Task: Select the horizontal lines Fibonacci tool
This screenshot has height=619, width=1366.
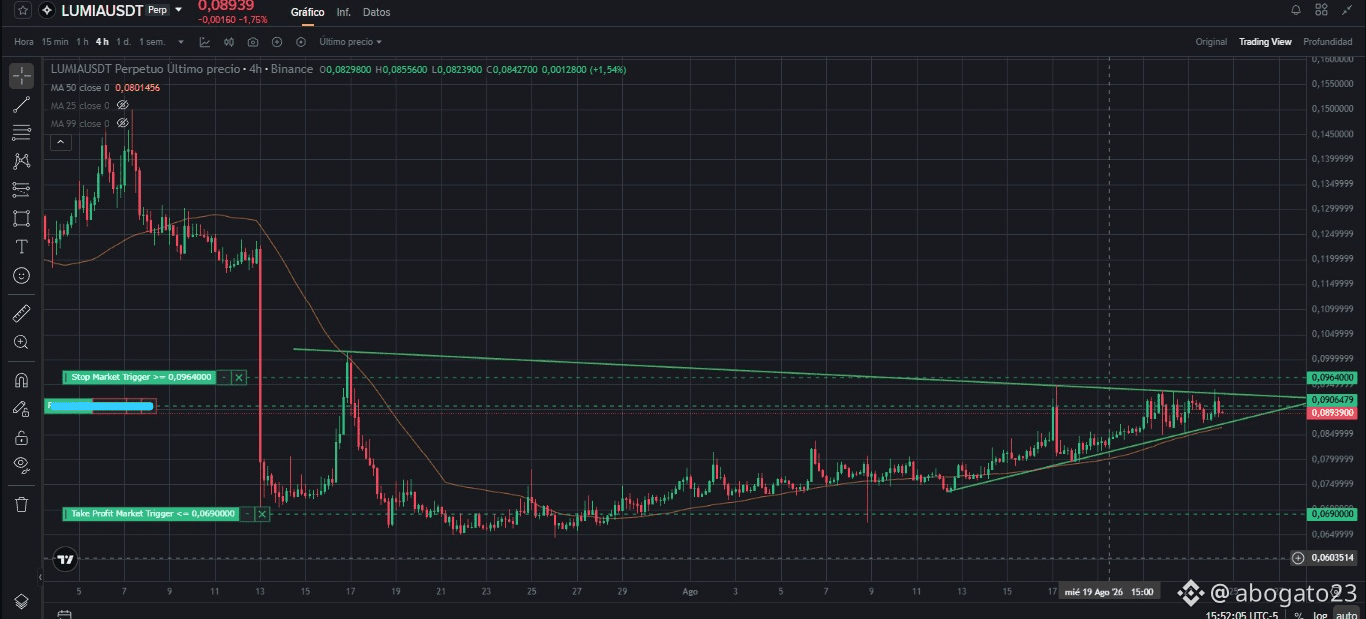Action: point(21,132)
